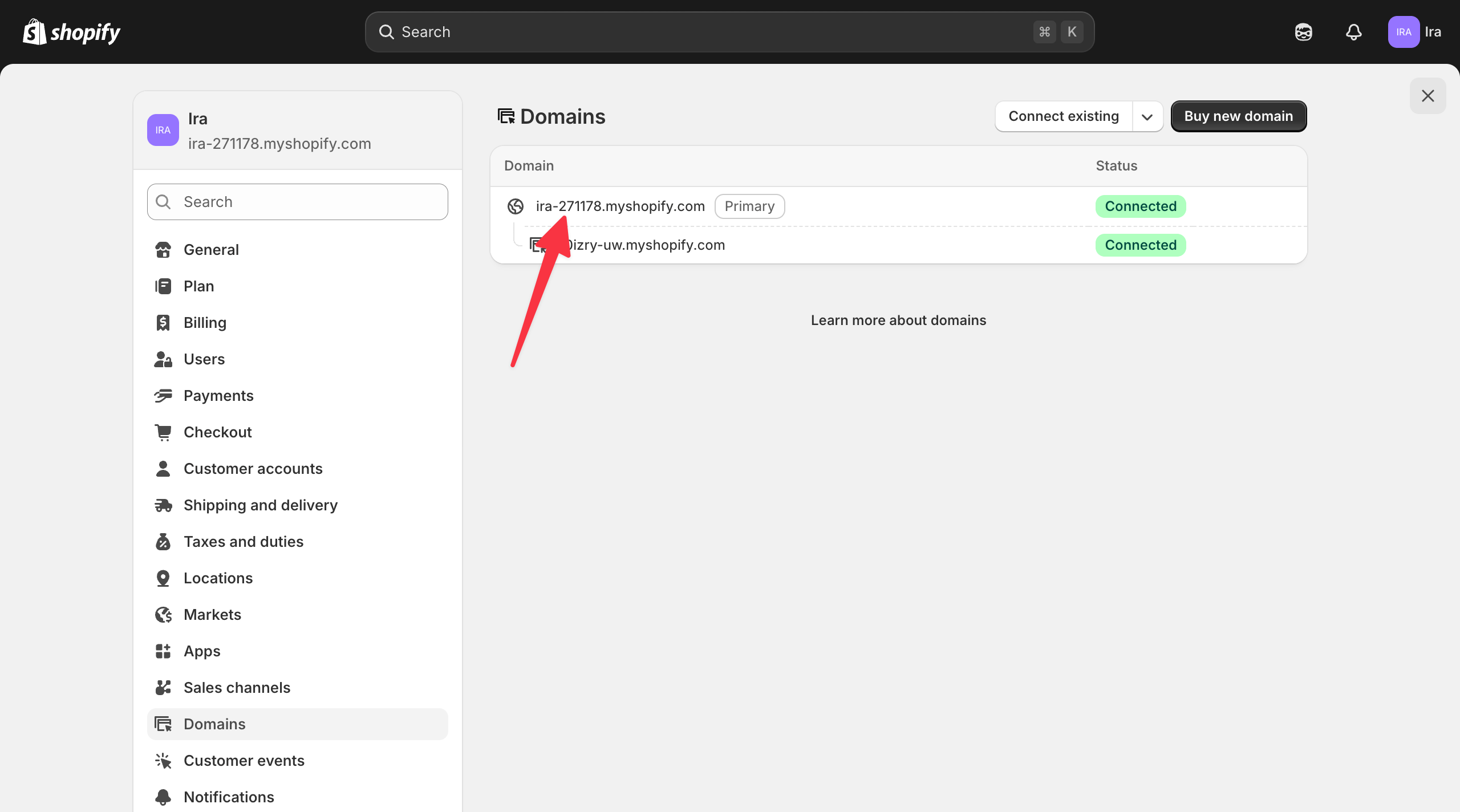Click the General store icon

coord(163,250)
